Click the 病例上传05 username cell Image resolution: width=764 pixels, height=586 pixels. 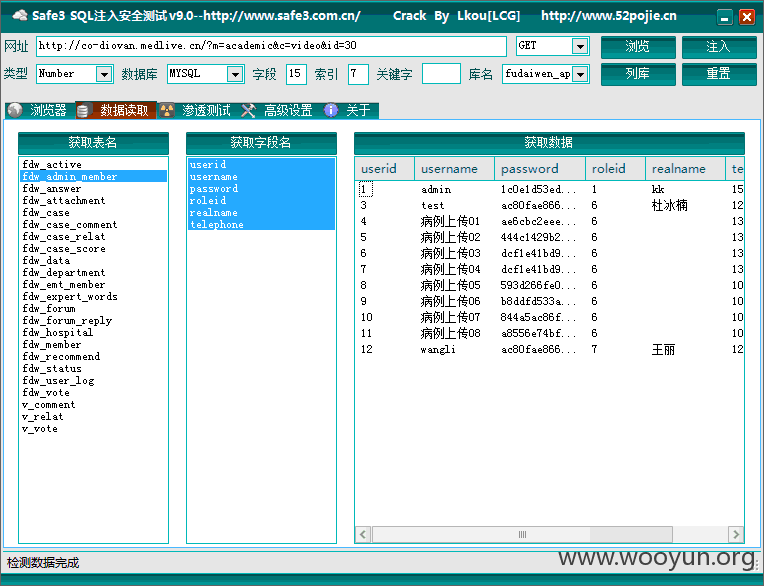click(450, 285)
